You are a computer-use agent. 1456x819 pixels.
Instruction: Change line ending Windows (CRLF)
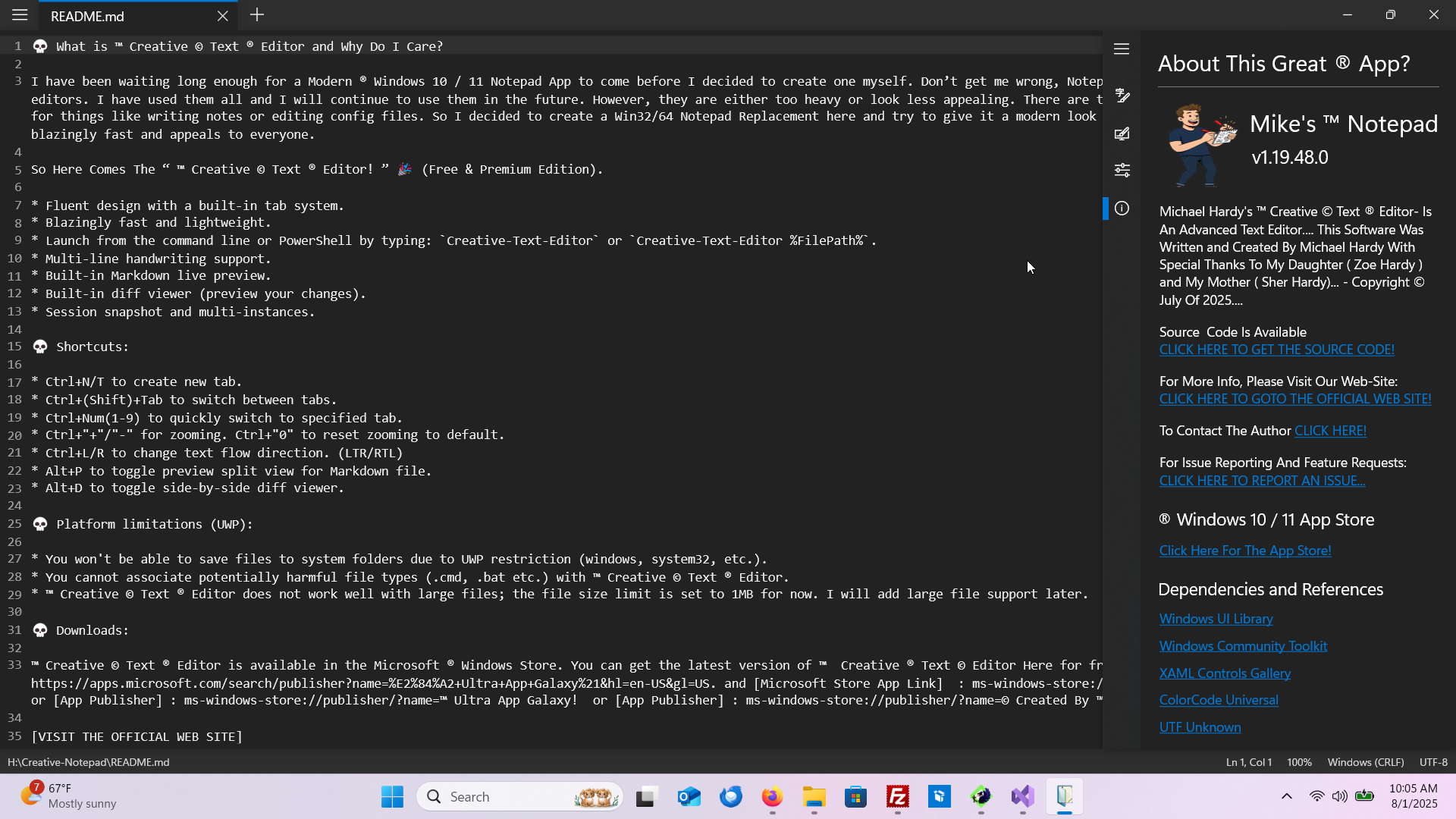[x=1365, y=762]
